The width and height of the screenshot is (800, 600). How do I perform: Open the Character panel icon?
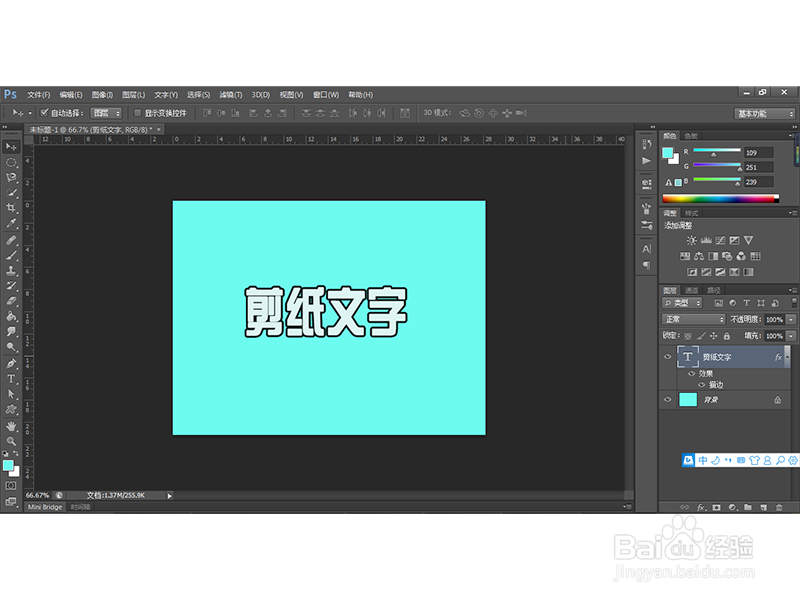coord(646,249)
